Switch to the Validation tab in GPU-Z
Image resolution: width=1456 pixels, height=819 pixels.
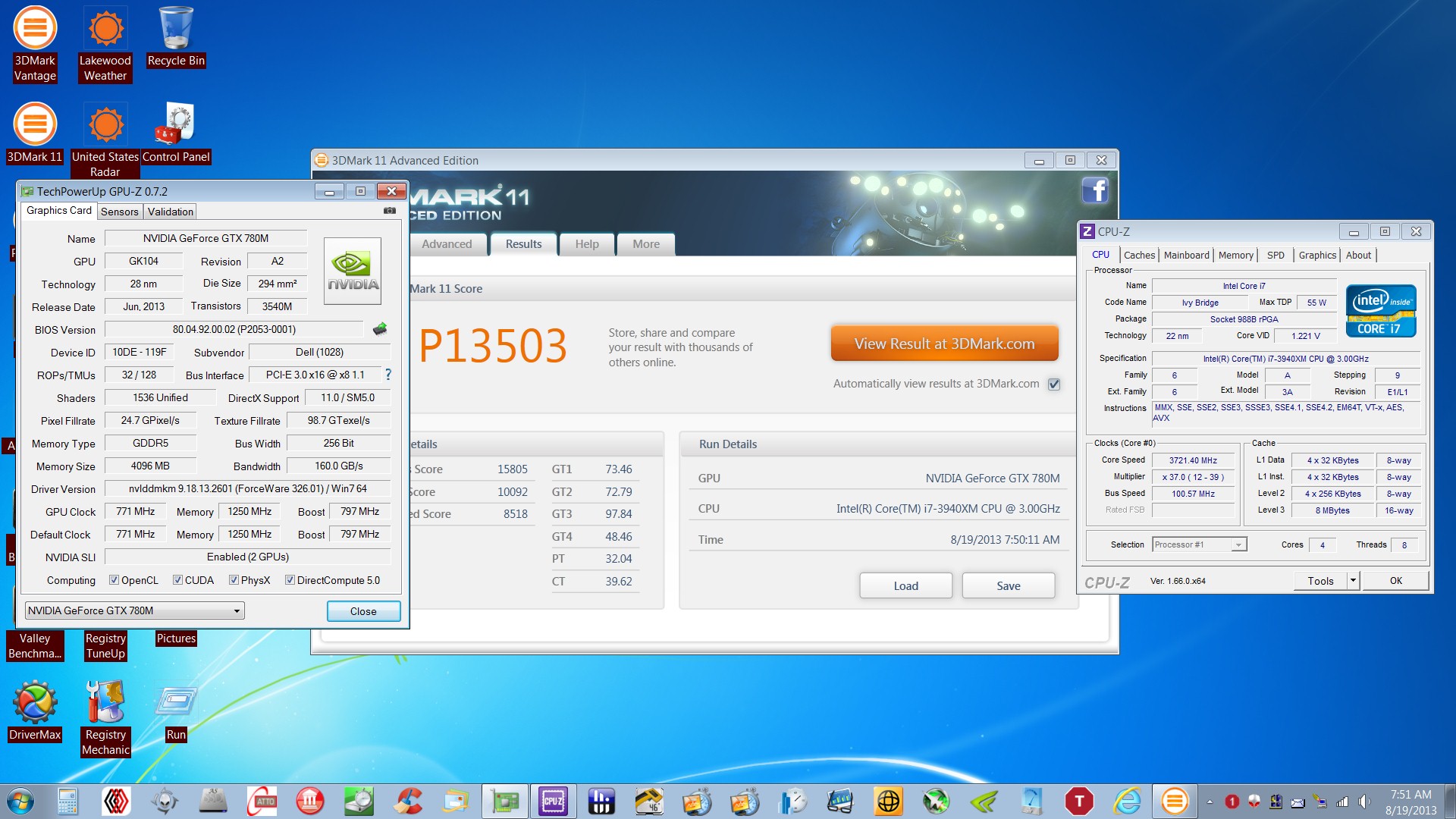pos(171,212)
